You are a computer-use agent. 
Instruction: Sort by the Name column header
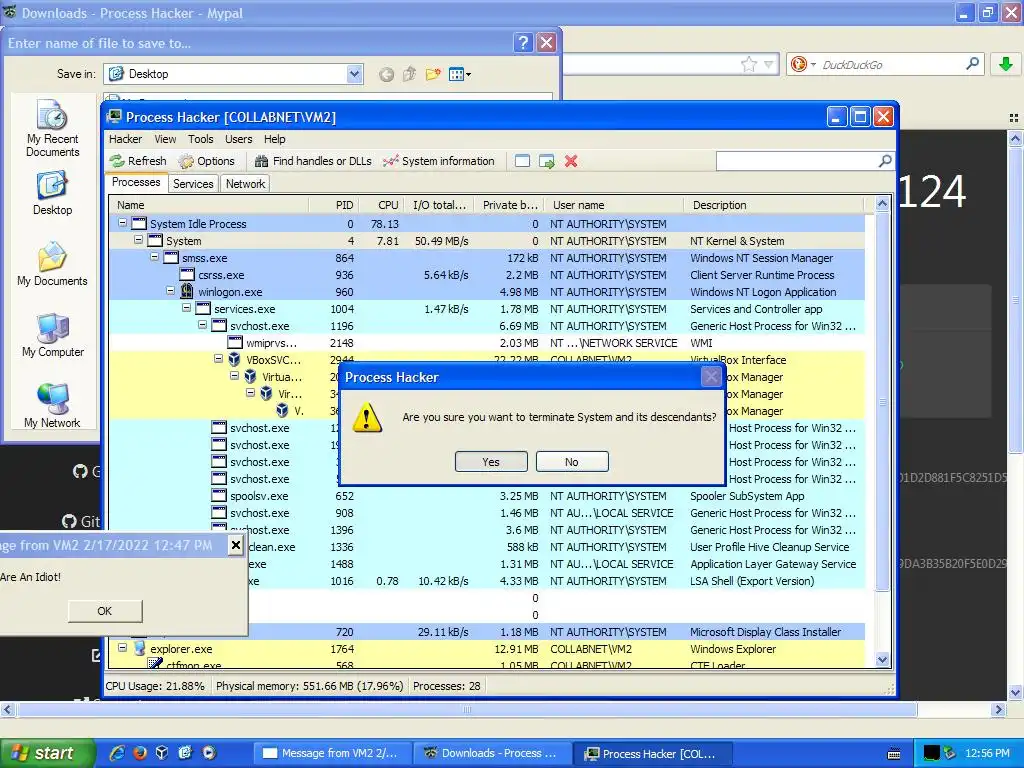pos(209,205)
